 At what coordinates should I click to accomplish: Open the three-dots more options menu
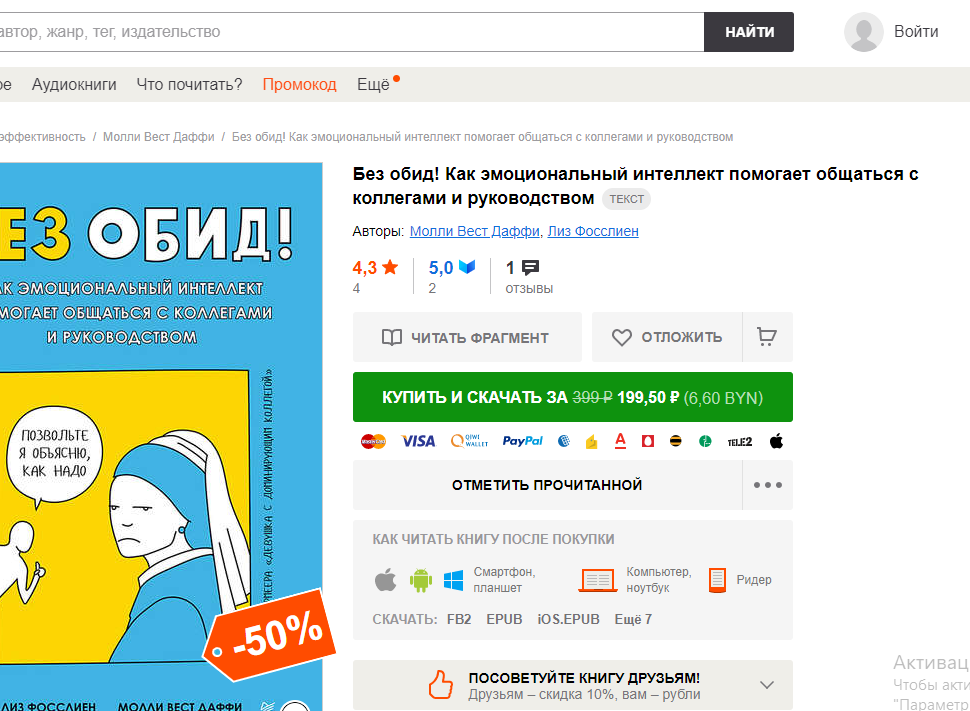click(768, 485)
